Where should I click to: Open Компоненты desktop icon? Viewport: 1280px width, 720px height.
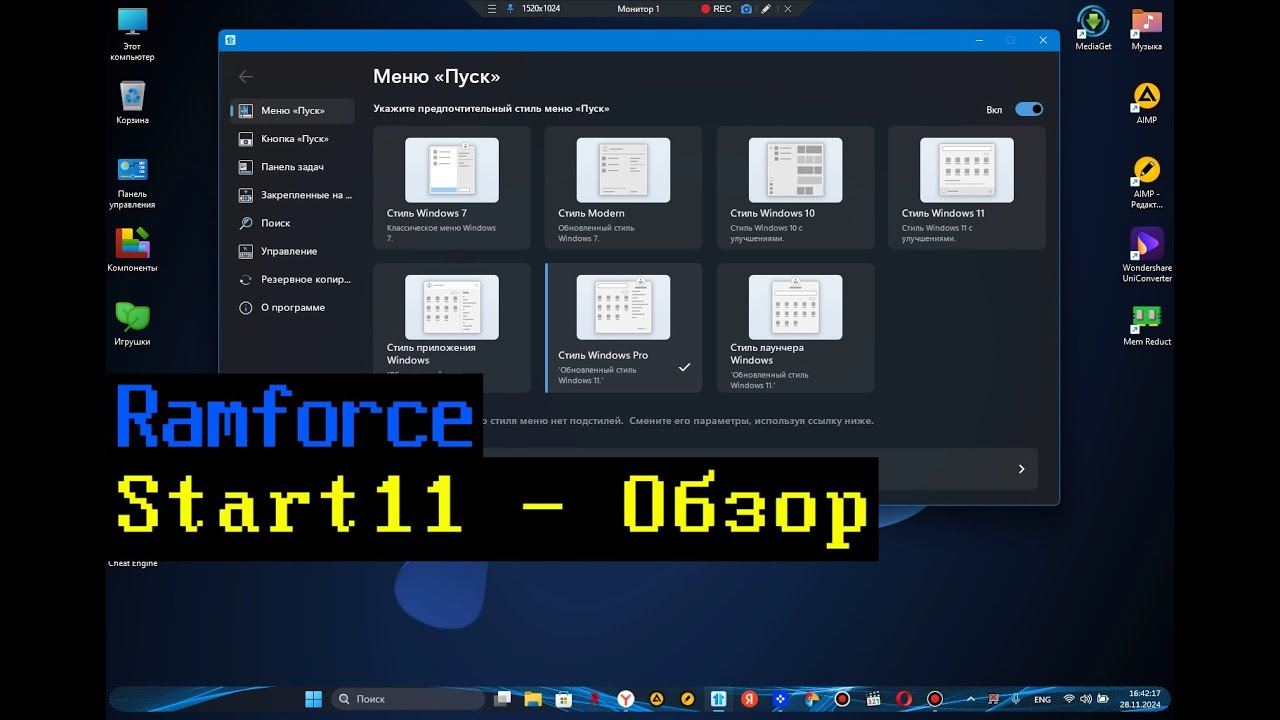coord(132,250)
